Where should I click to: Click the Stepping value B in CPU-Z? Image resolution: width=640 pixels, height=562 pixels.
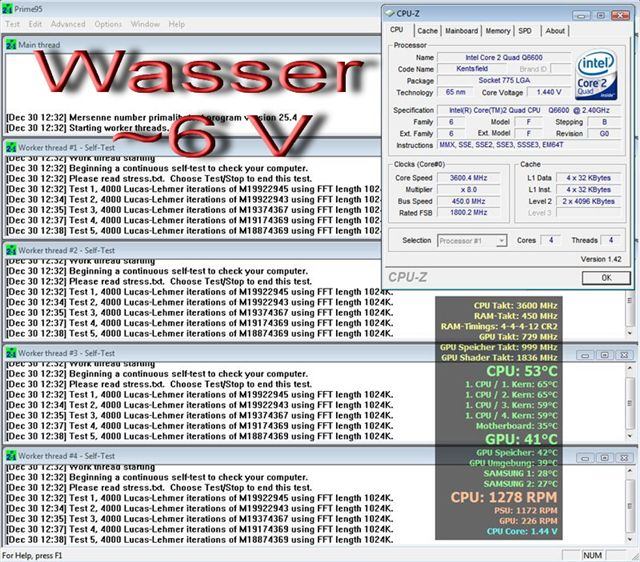click(x=604, y=122)
